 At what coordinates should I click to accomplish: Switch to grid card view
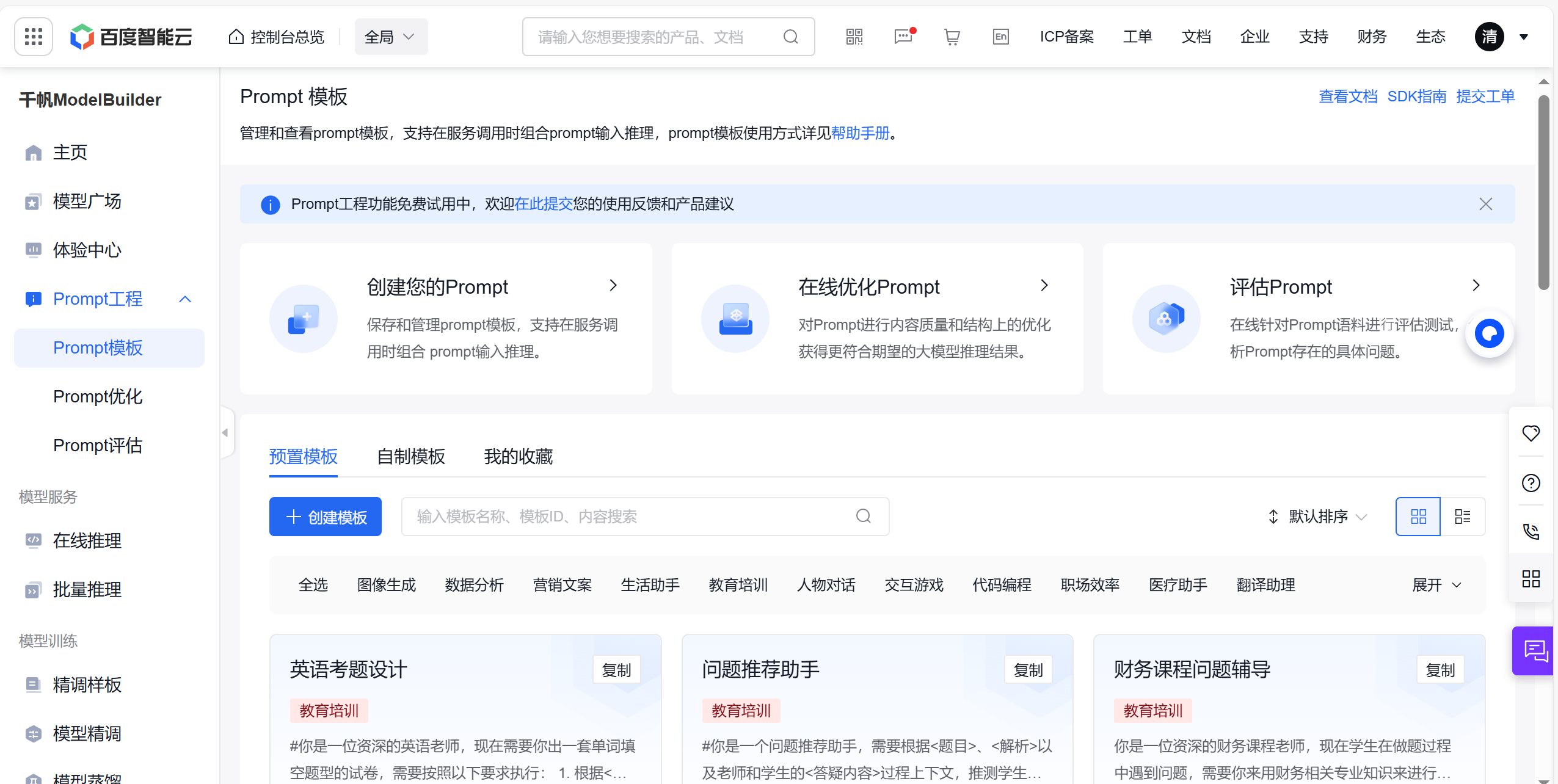[x=1418, y=517]
